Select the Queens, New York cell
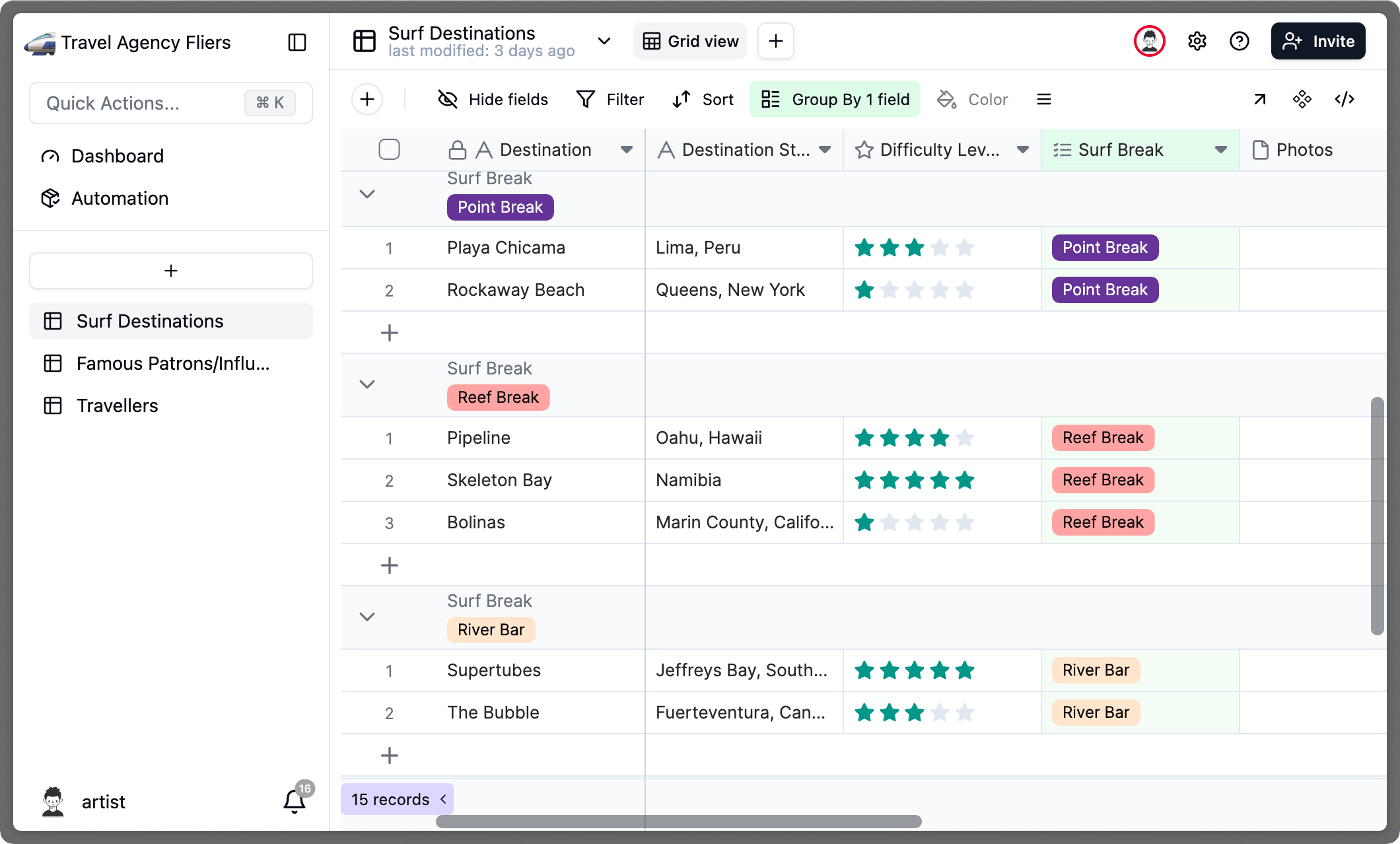Viewport: 1400px width, 844px height. coord(744,290)
